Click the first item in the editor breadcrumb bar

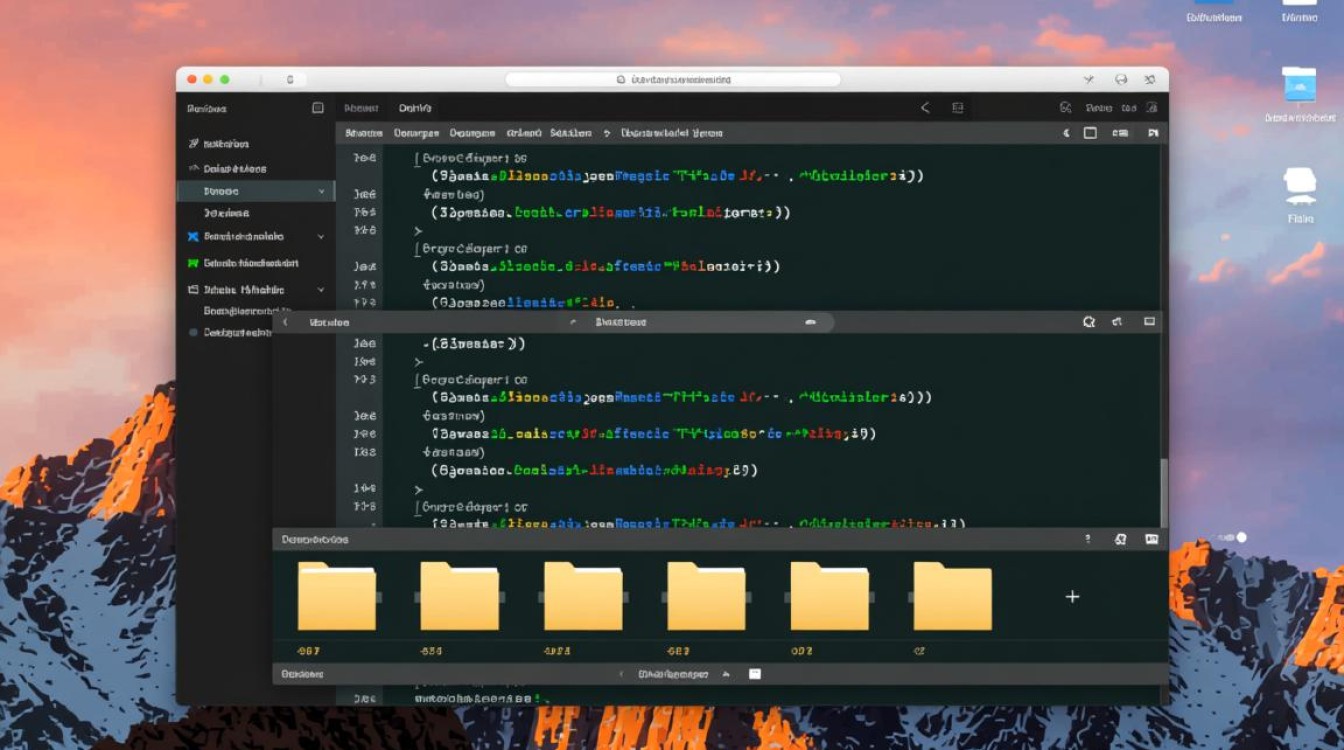pos(364,133)
